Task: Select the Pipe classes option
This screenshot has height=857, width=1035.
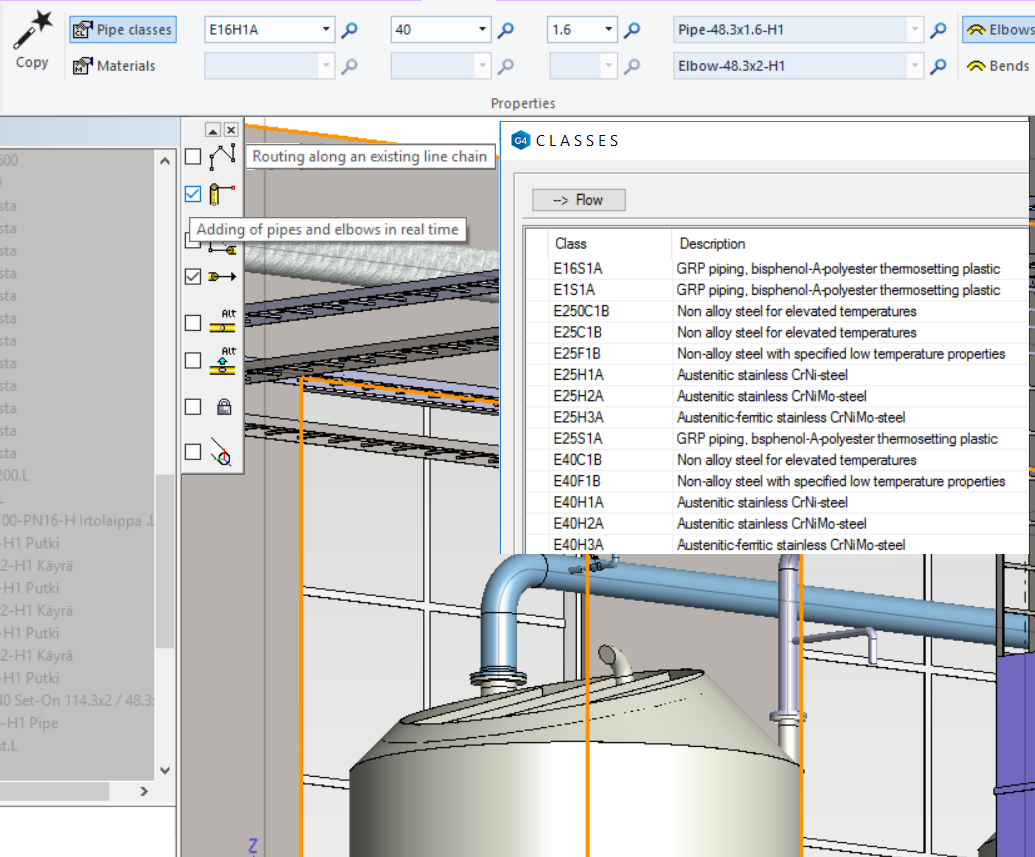Action: pyautogui.click(x=122, y=30)
